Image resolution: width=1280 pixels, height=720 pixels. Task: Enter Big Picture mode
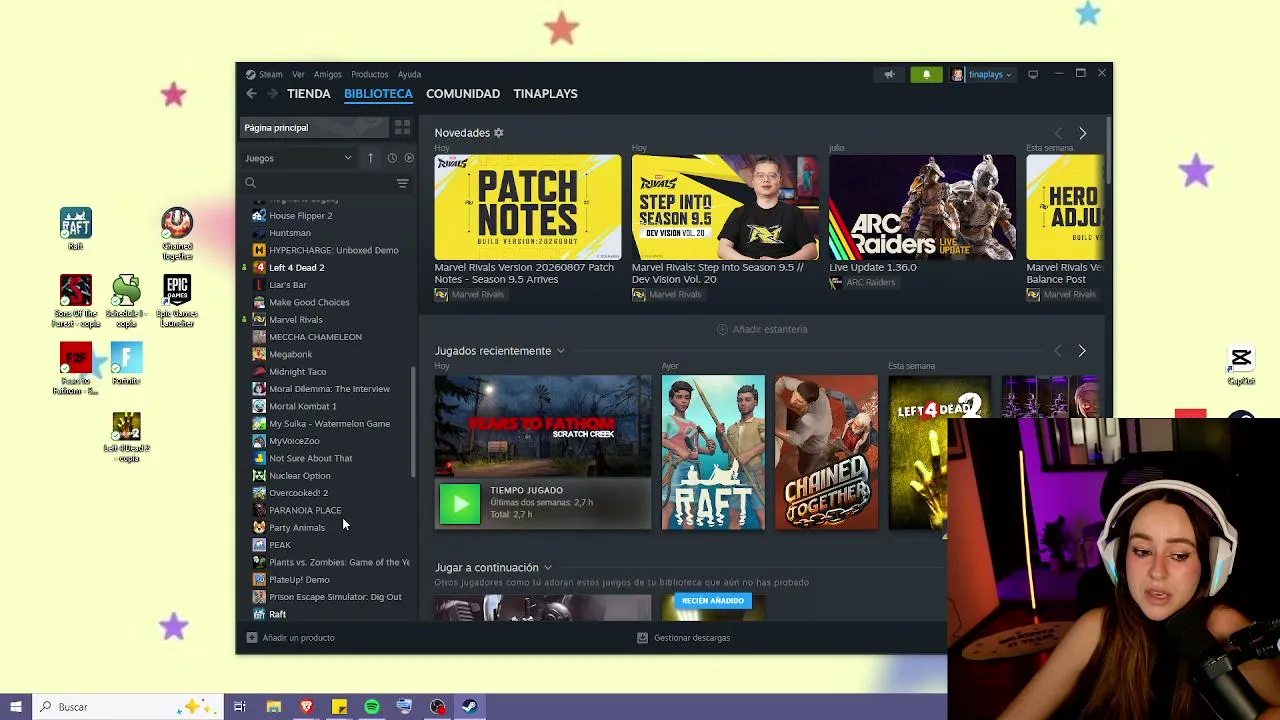(1033, 74)
